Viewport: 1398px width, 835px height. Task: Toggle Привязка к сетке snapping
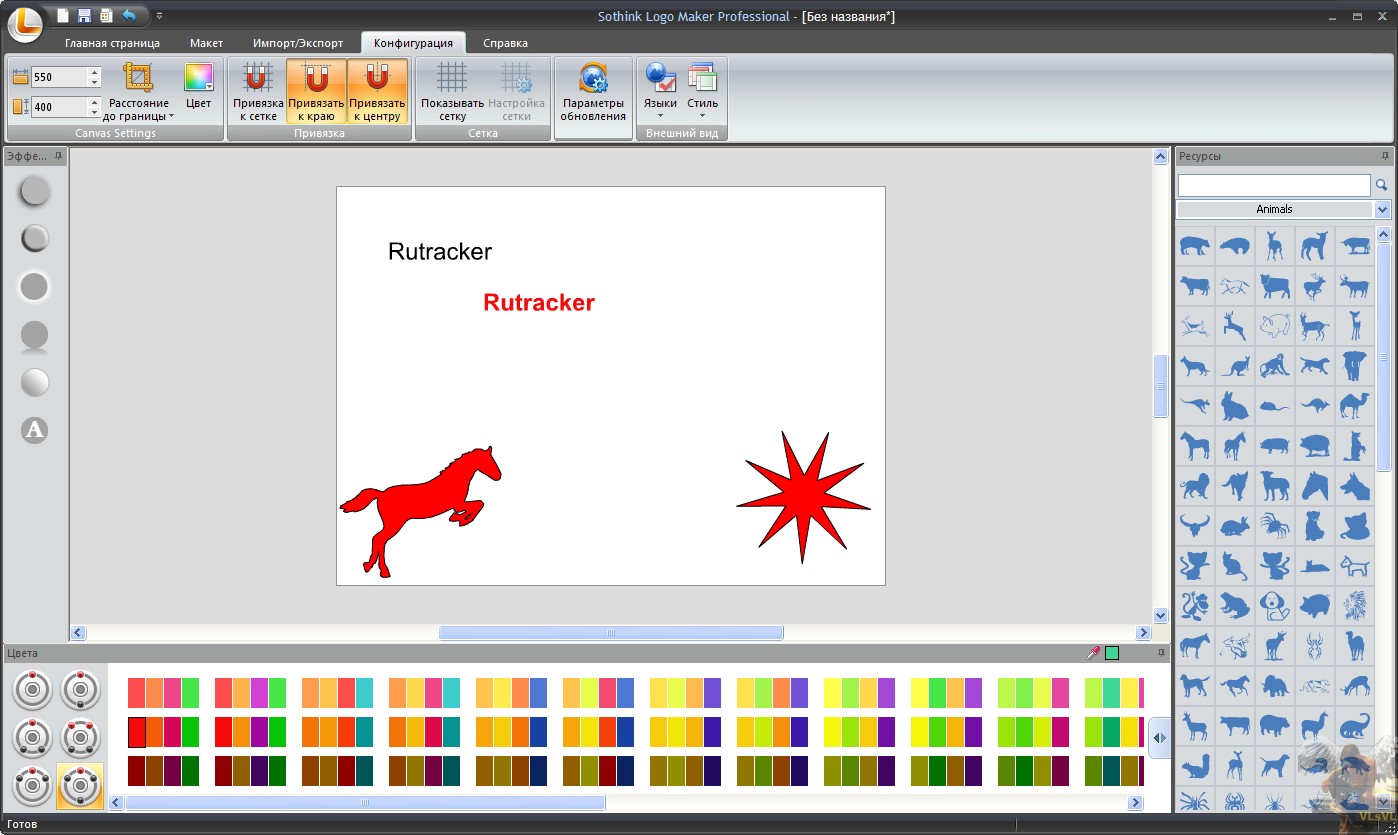coord(258,92)
